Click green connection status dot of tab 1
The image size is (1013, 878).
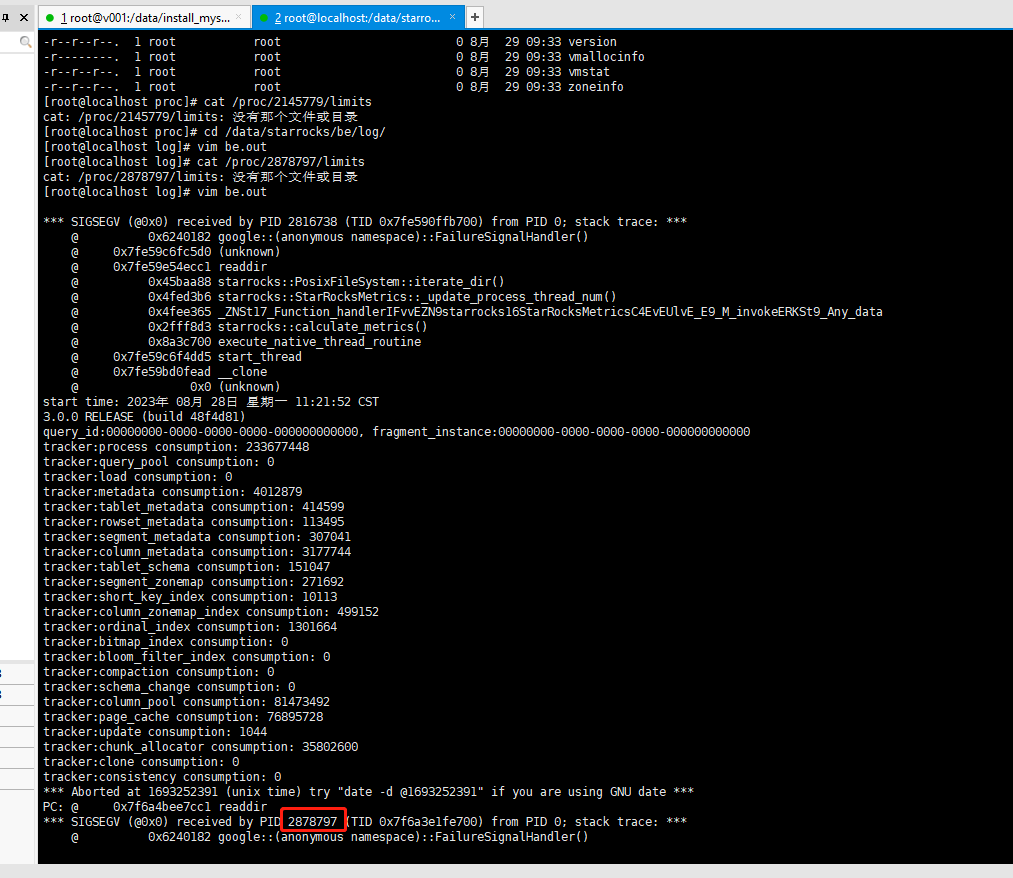[x=50, y=18]
